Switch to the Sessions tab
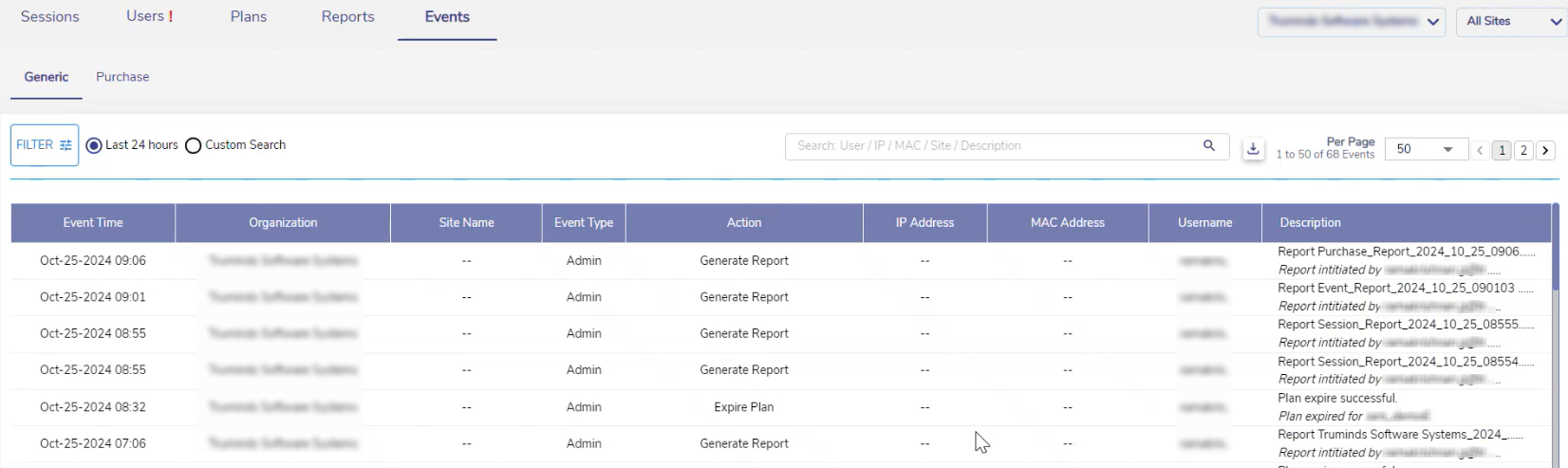This screenshot has width=1568, height=468. pos(50,17)
